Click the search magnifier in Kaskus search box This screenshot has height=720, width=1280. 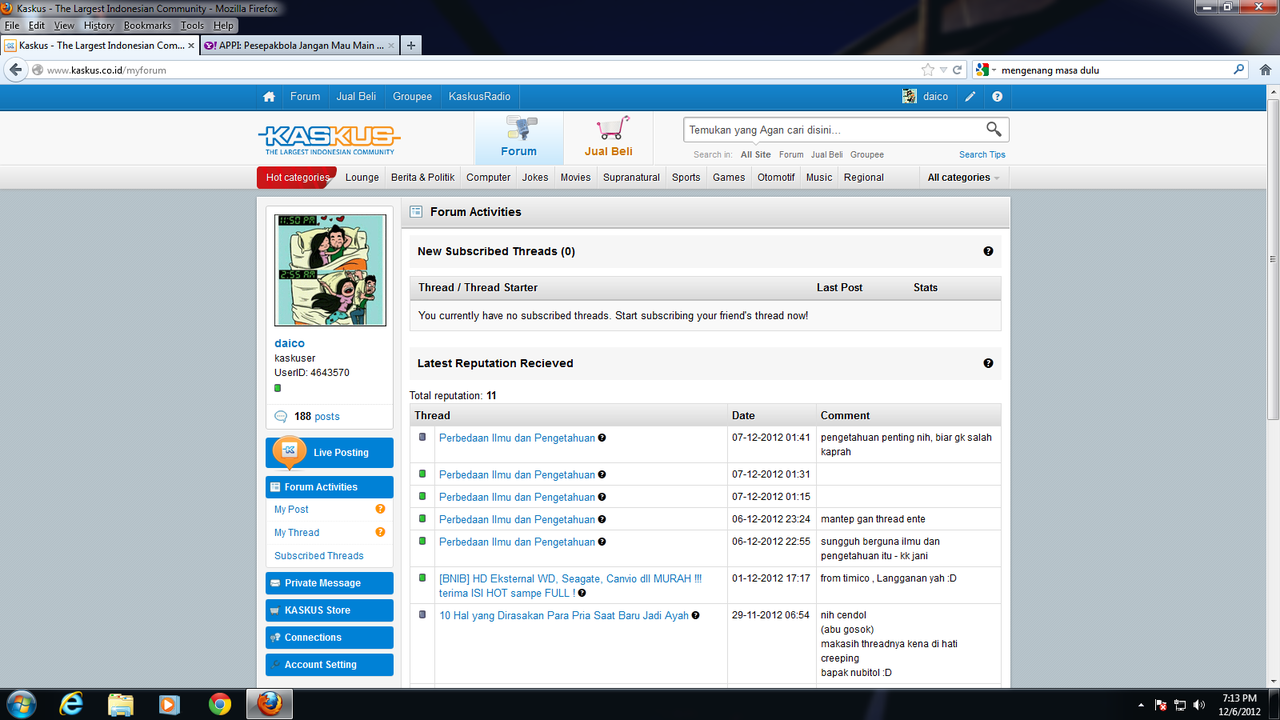993,129
